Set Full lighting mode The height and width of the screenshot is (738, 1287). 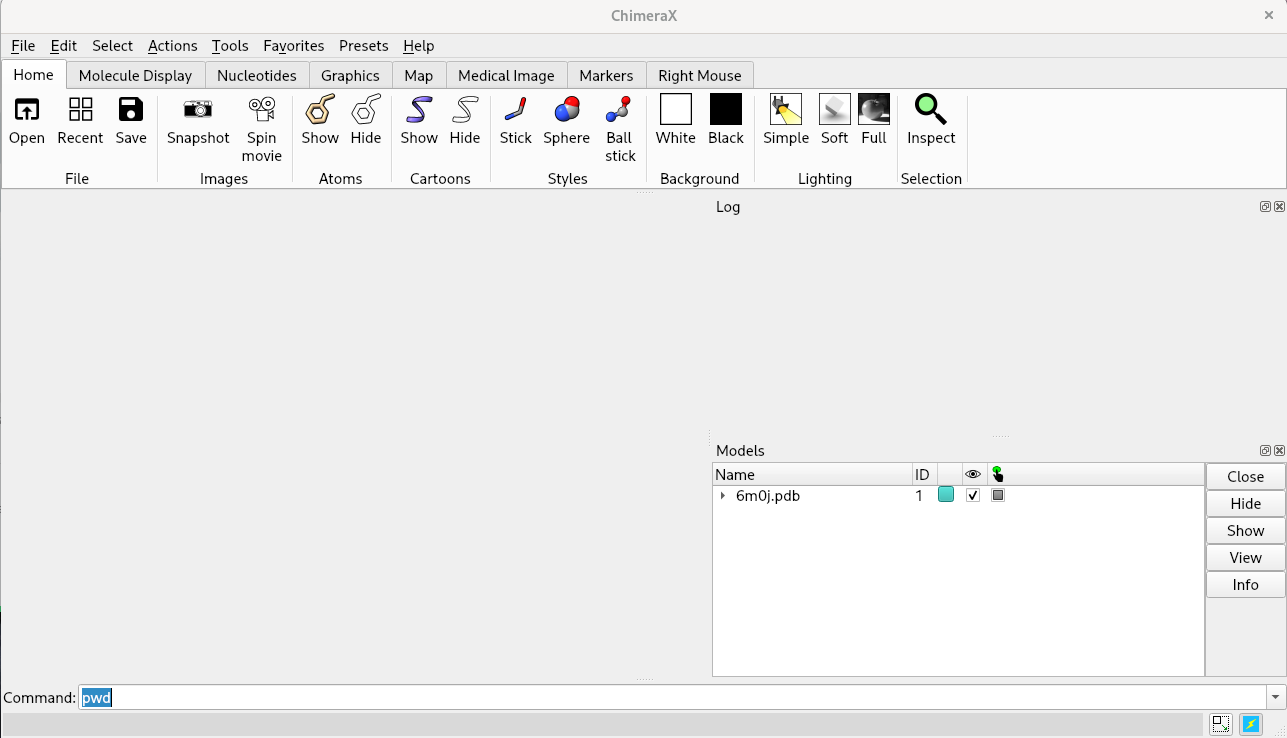pyautogui.click(x=873, y=110)
